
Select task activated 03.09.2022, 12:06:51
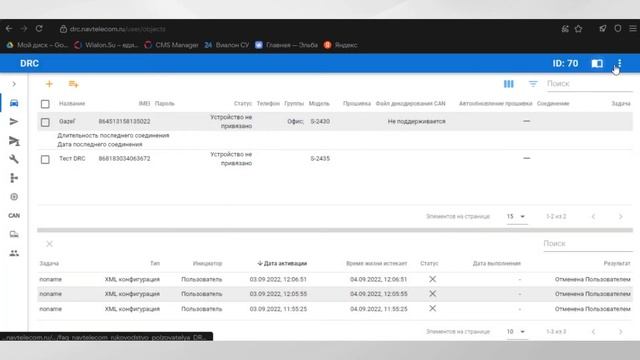pyautogui.click(x=278, y=279)
